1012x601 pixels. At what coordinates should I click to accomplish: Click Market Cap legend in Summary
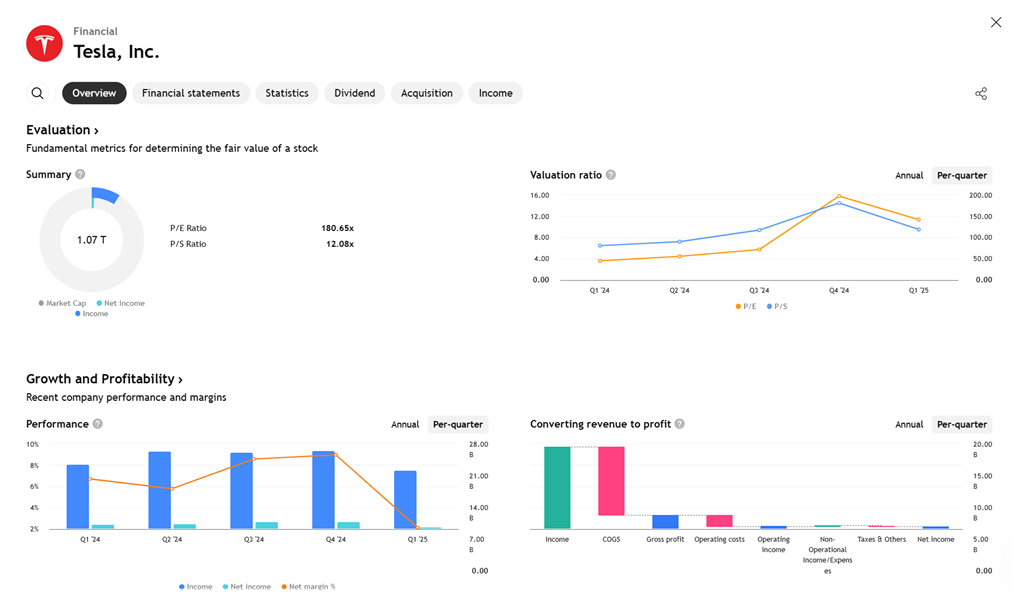point(62,303)
